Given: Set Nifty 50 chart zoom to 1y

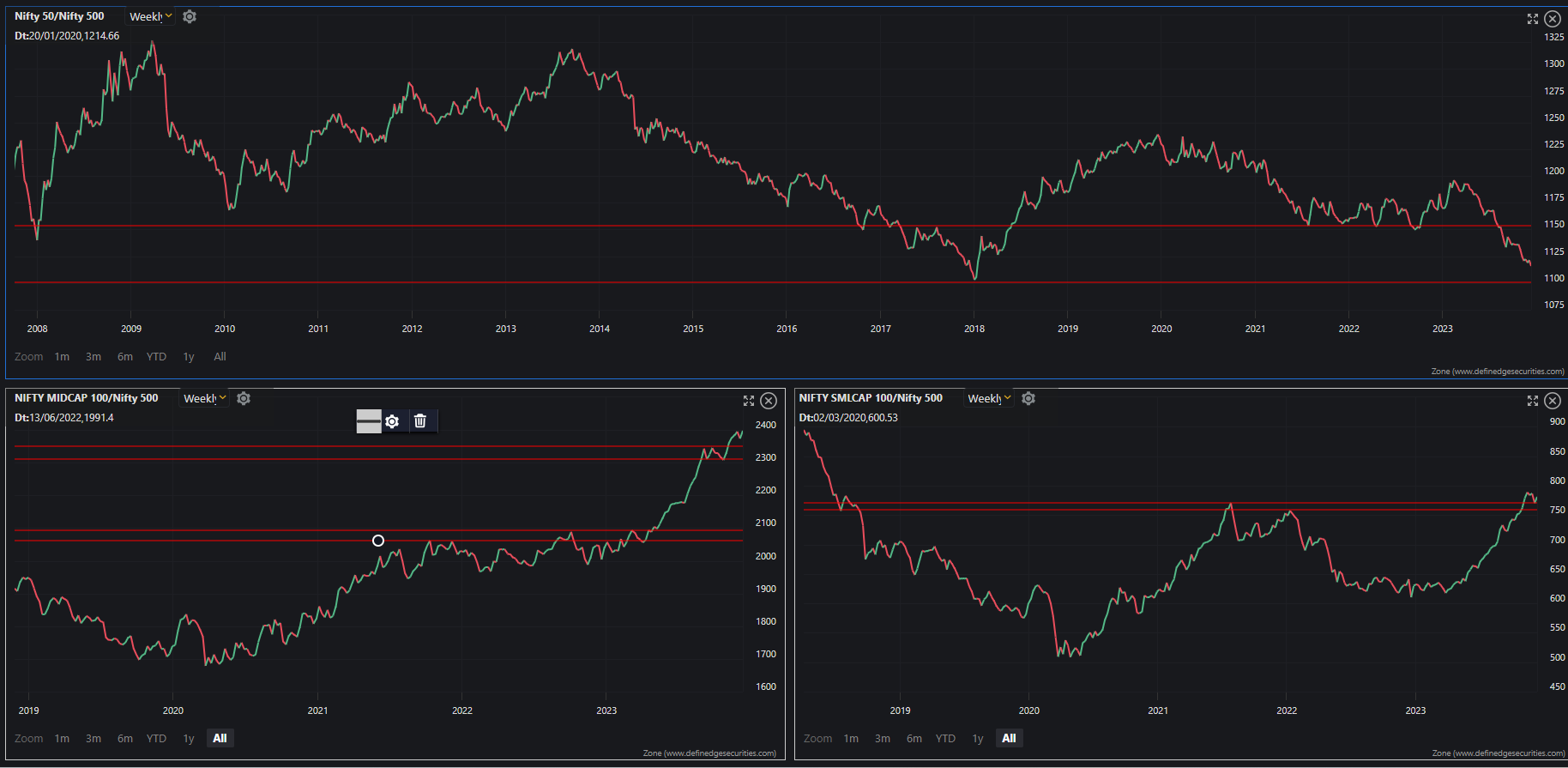Looking at the screenshot, I should [189, 357].
